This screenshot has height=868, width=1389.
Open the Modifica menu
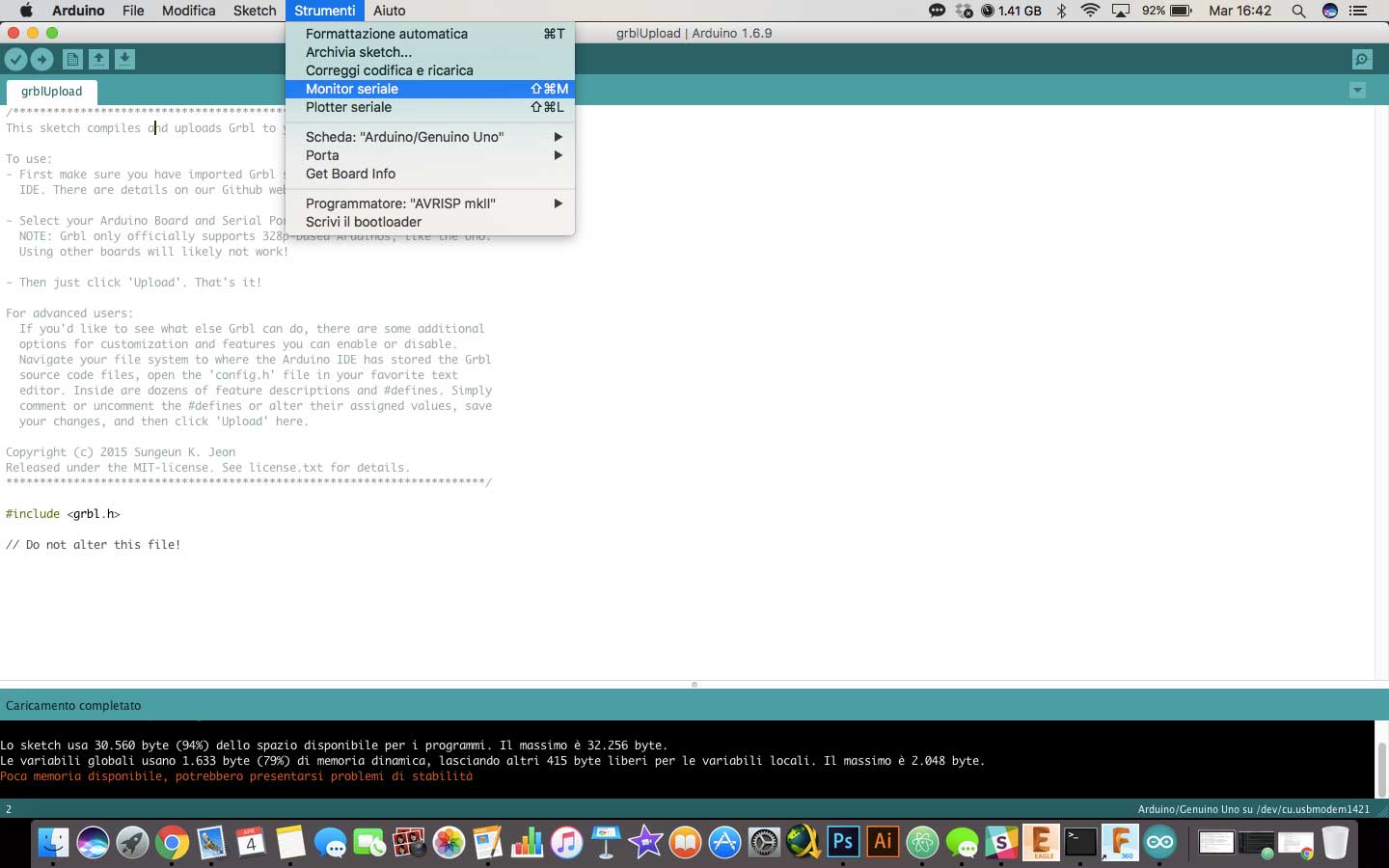[188, 11]
